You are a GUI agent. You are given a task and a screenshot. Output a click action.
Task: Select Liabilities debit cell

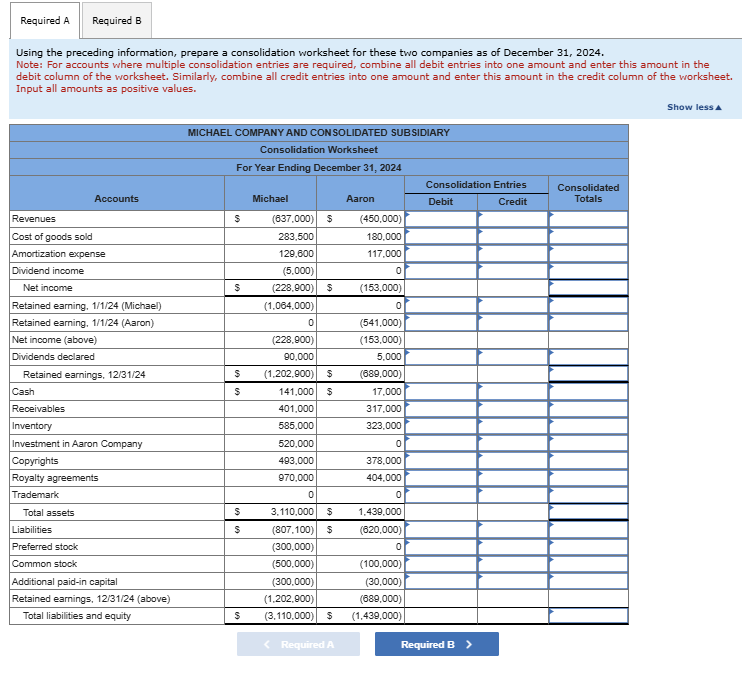click(x=441, y=529)
